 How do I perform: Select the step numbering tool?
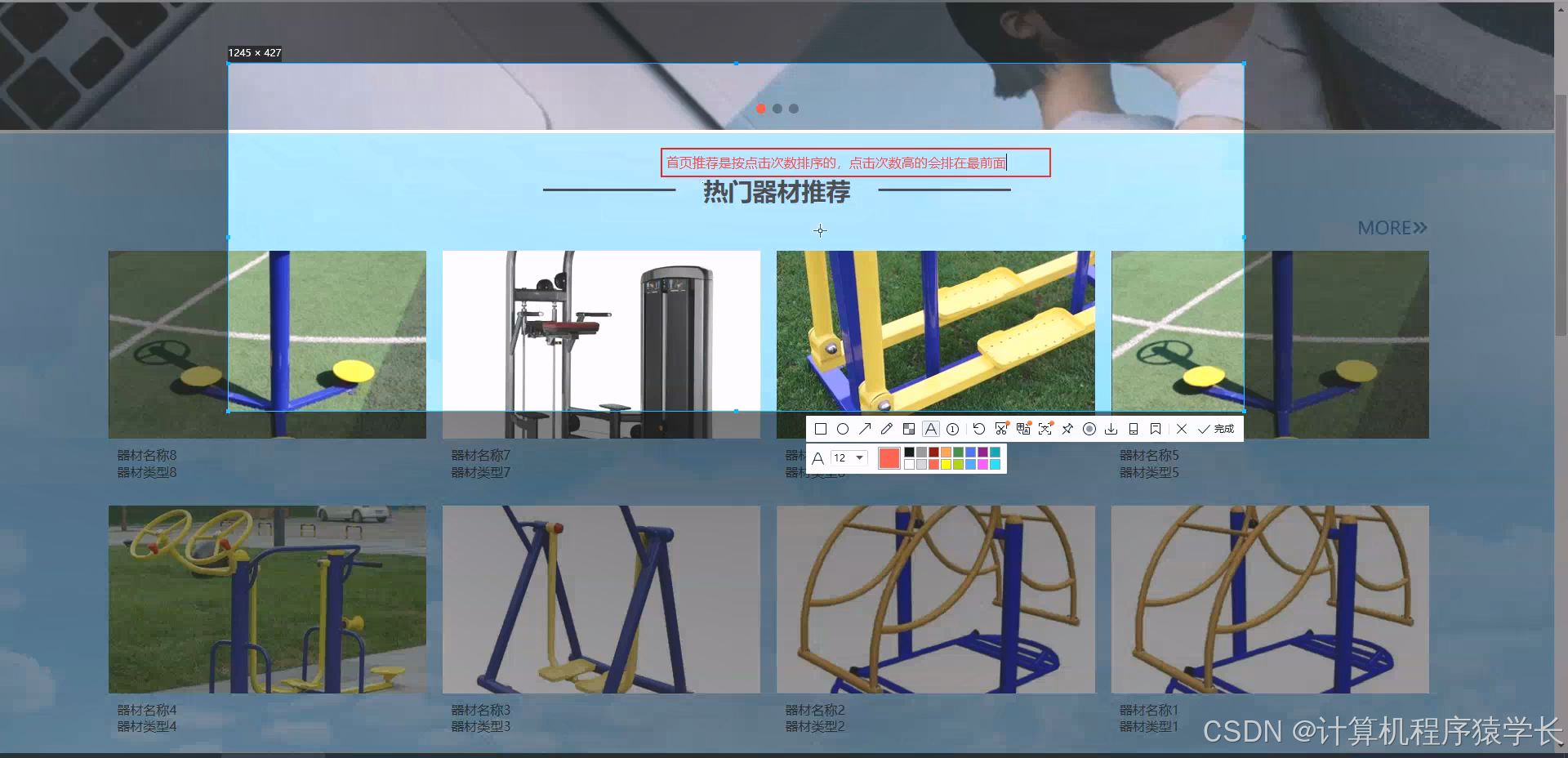[952, 429]
